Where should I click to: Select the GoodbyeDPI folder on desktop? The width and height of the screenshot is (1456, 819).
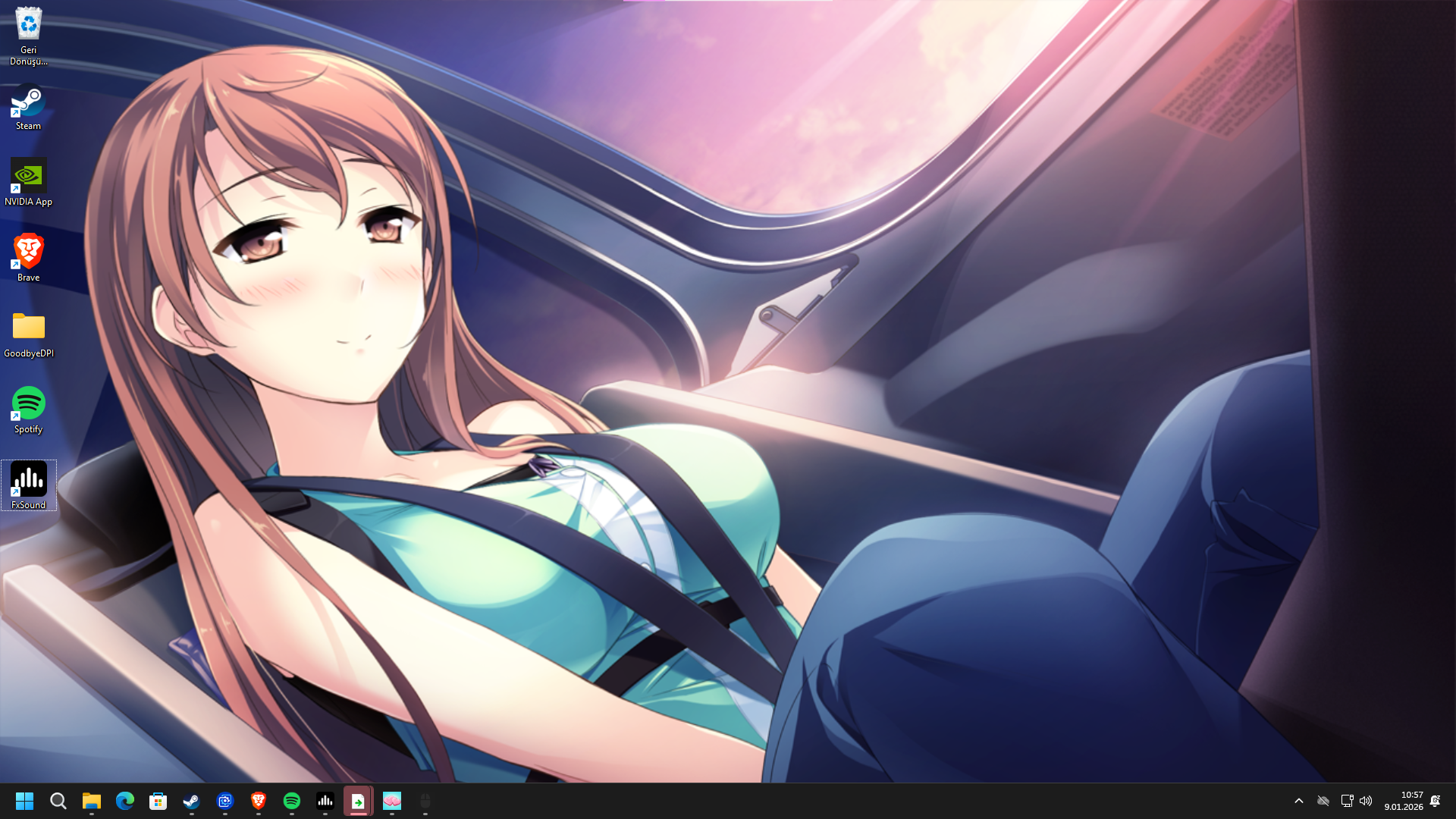(28, 334)
